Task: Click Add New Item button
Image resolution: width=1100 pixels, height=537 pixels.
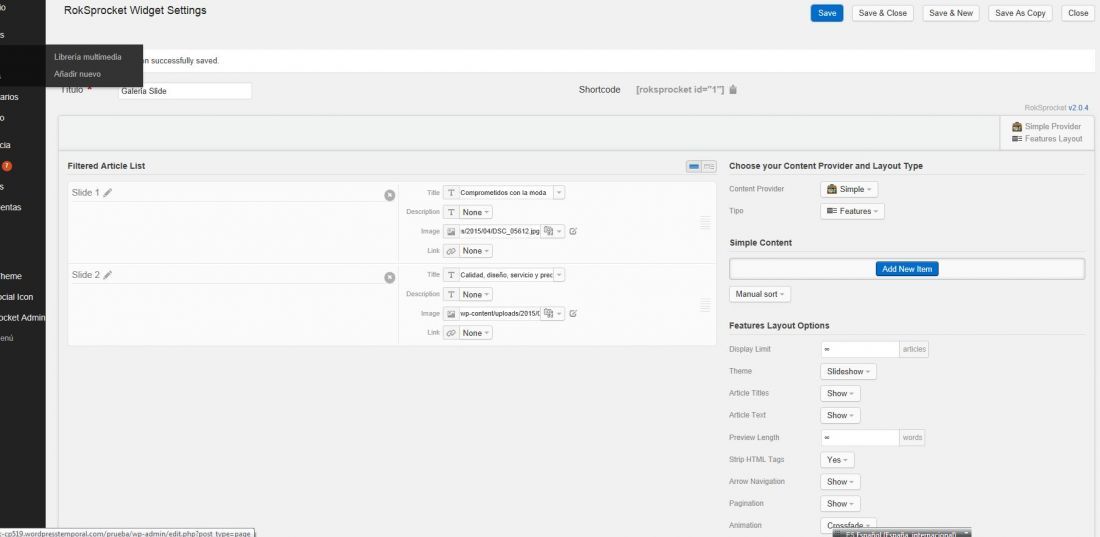Action: [x=906, y=269]
